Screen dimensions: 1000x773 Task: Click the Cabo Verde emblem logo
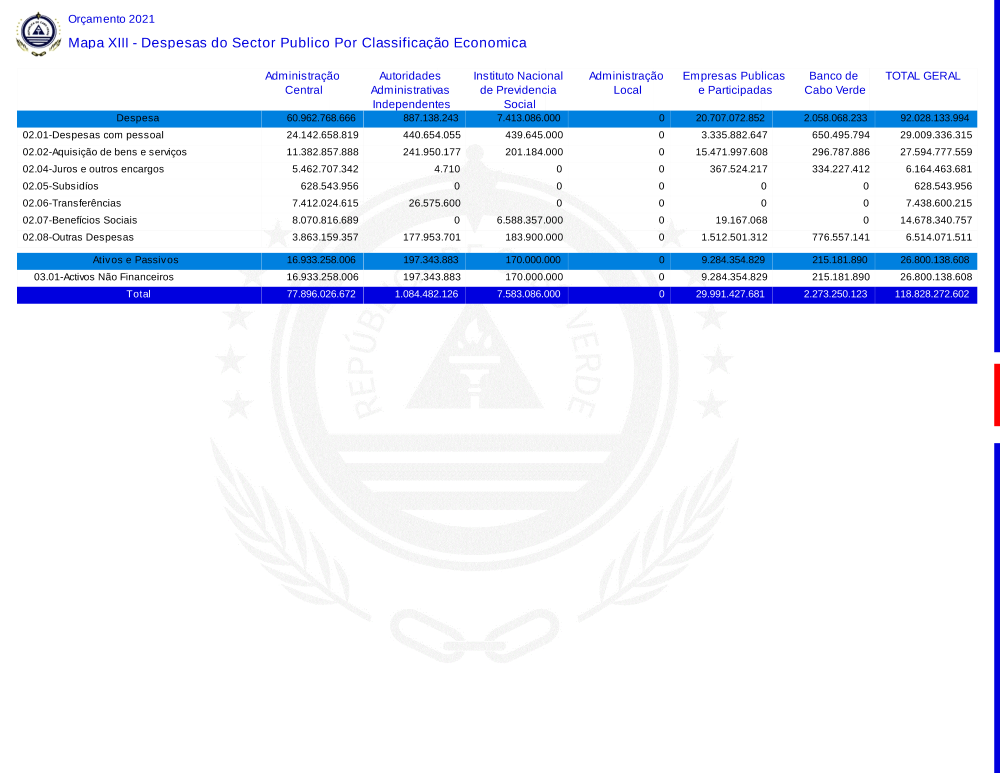pos(38,33)
